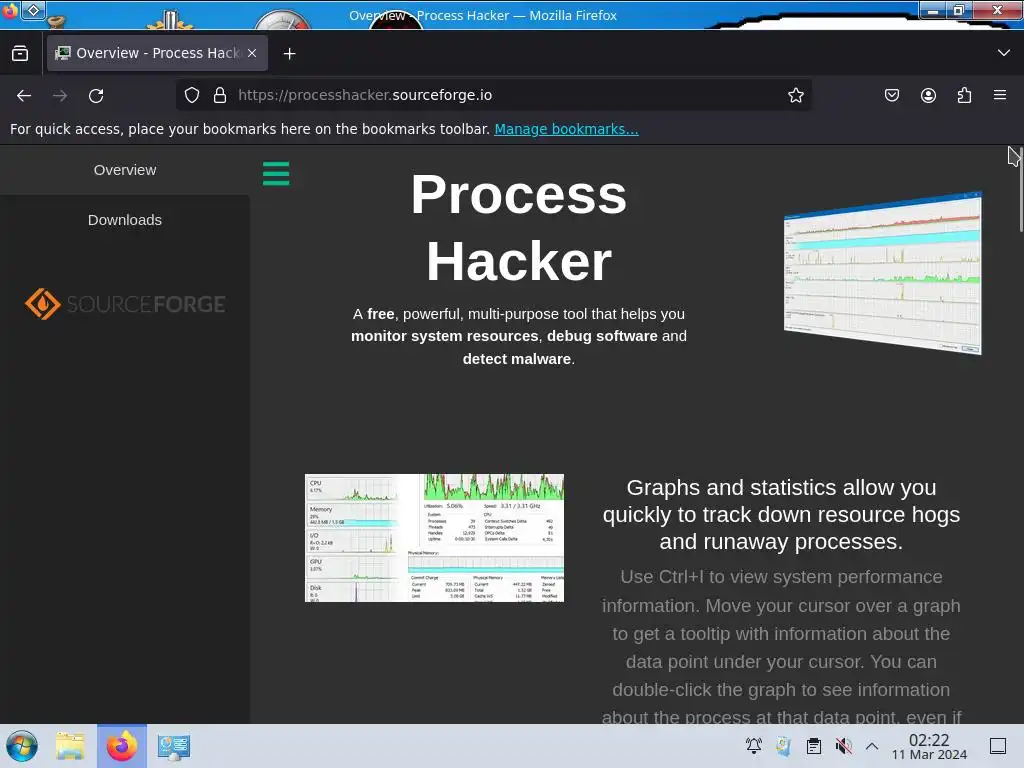Select the Overview sidebar item

click(x=125, y=170)
